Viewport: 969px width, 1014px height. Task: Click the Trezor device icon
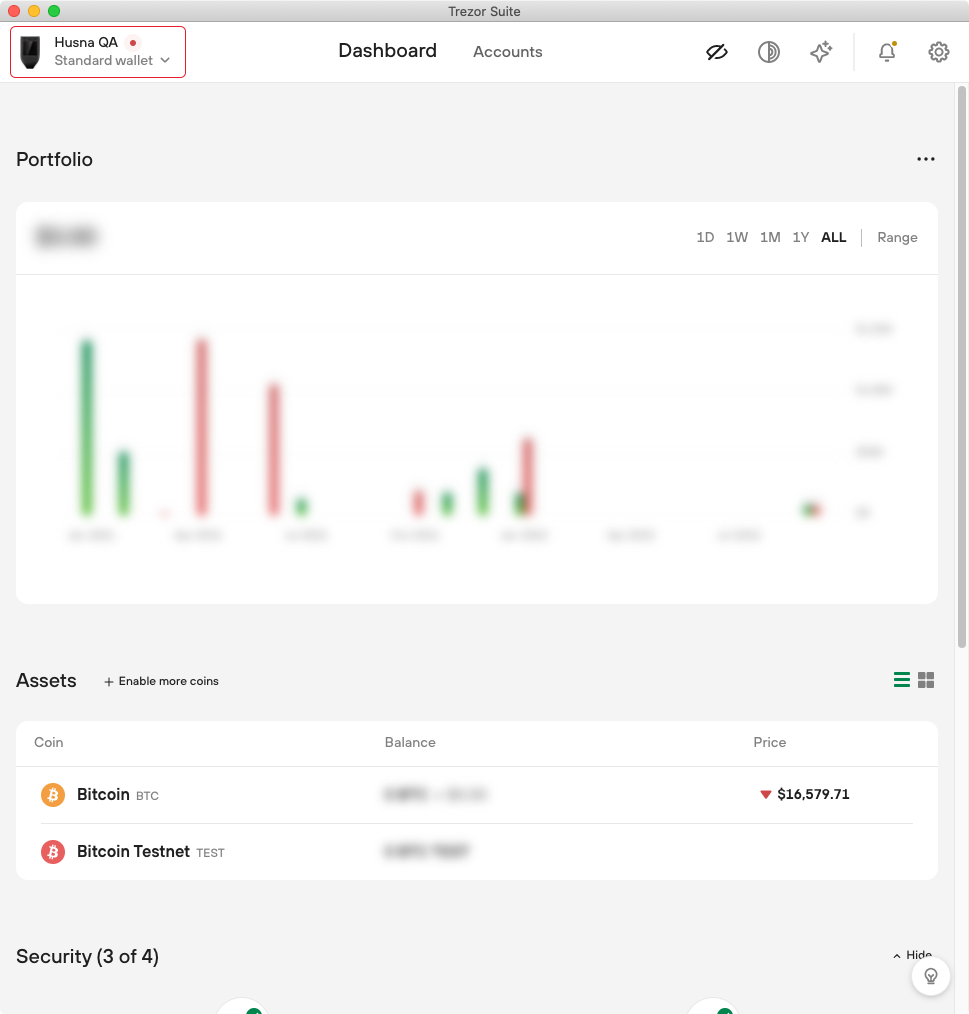point(30,52)
